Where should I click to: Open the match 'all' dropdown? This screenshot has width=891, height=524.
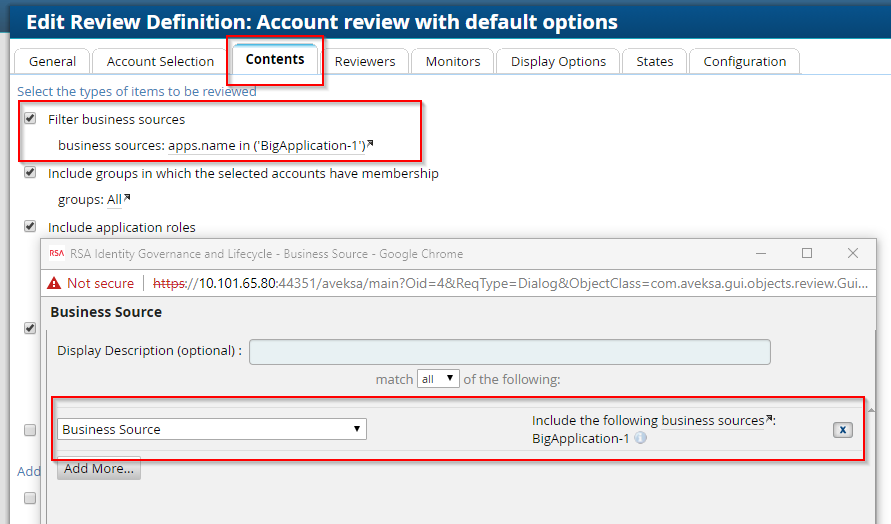438,379
